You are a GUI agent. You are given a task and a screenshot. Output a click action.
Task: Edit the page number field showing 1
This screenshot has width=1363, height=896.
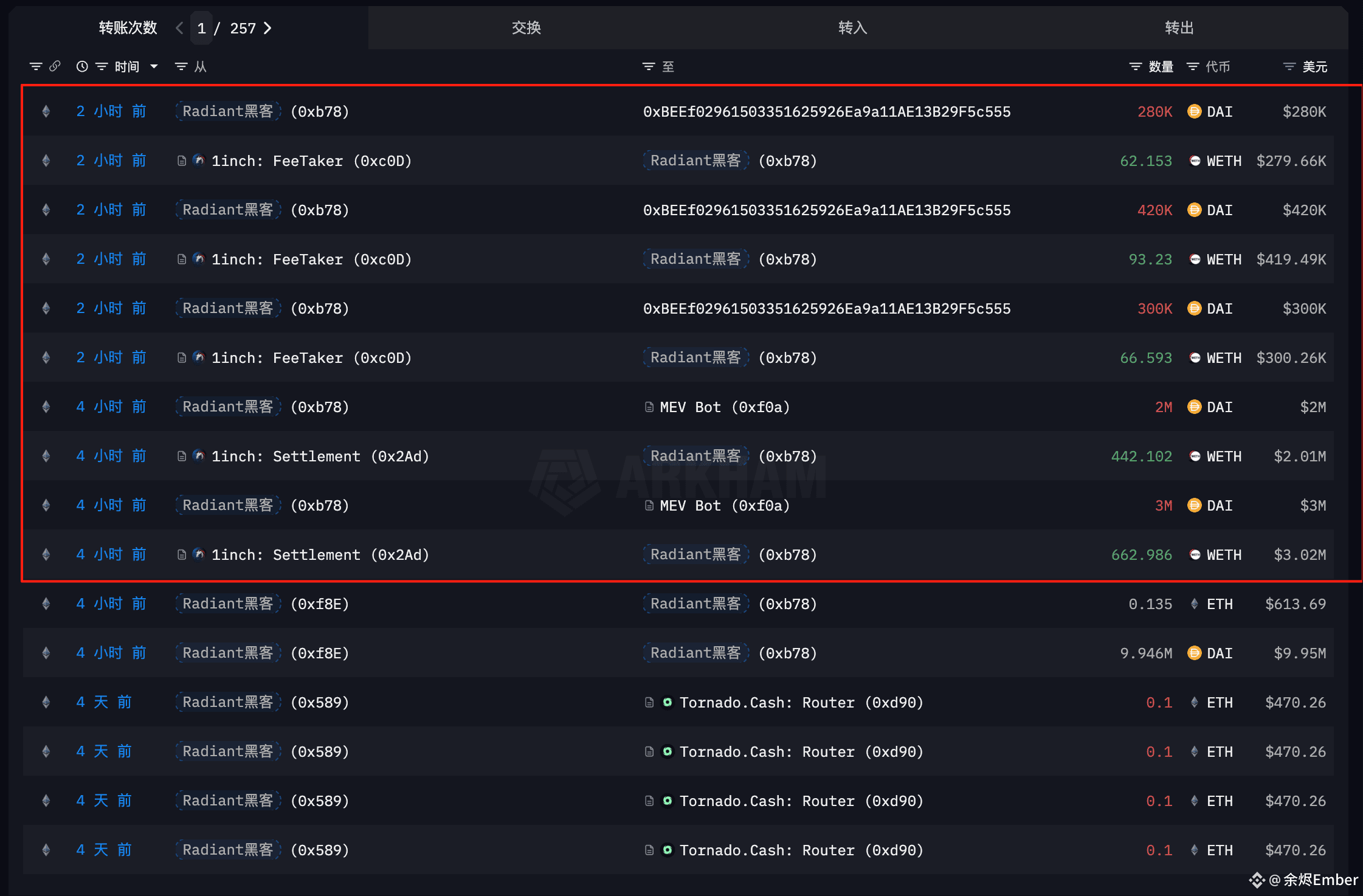pyautogui.click(x=201, y=28)
